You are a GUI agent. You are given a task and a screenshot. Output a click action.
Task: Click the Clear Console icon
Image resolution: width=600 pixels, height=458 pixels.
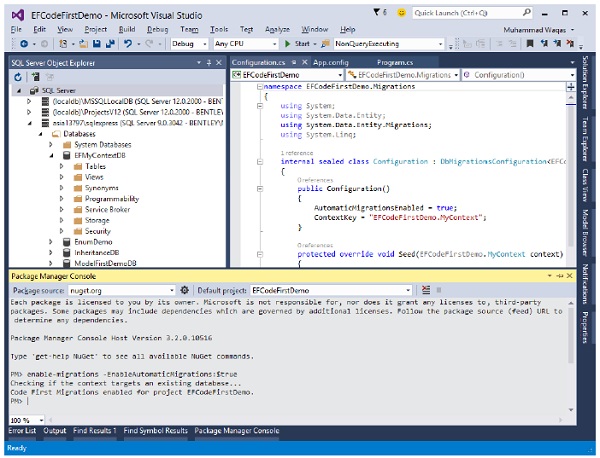click(x=427, y=289)
